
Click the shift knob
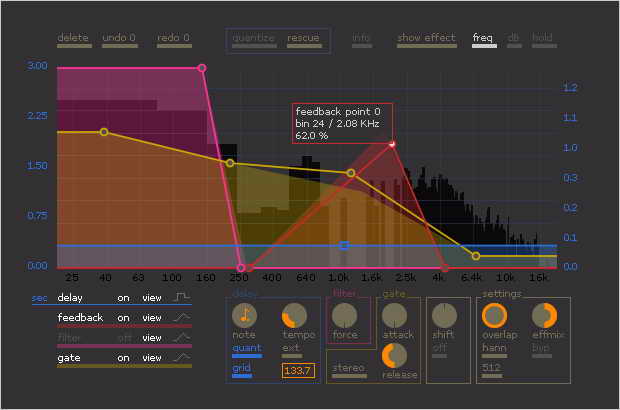coord(445,316)
